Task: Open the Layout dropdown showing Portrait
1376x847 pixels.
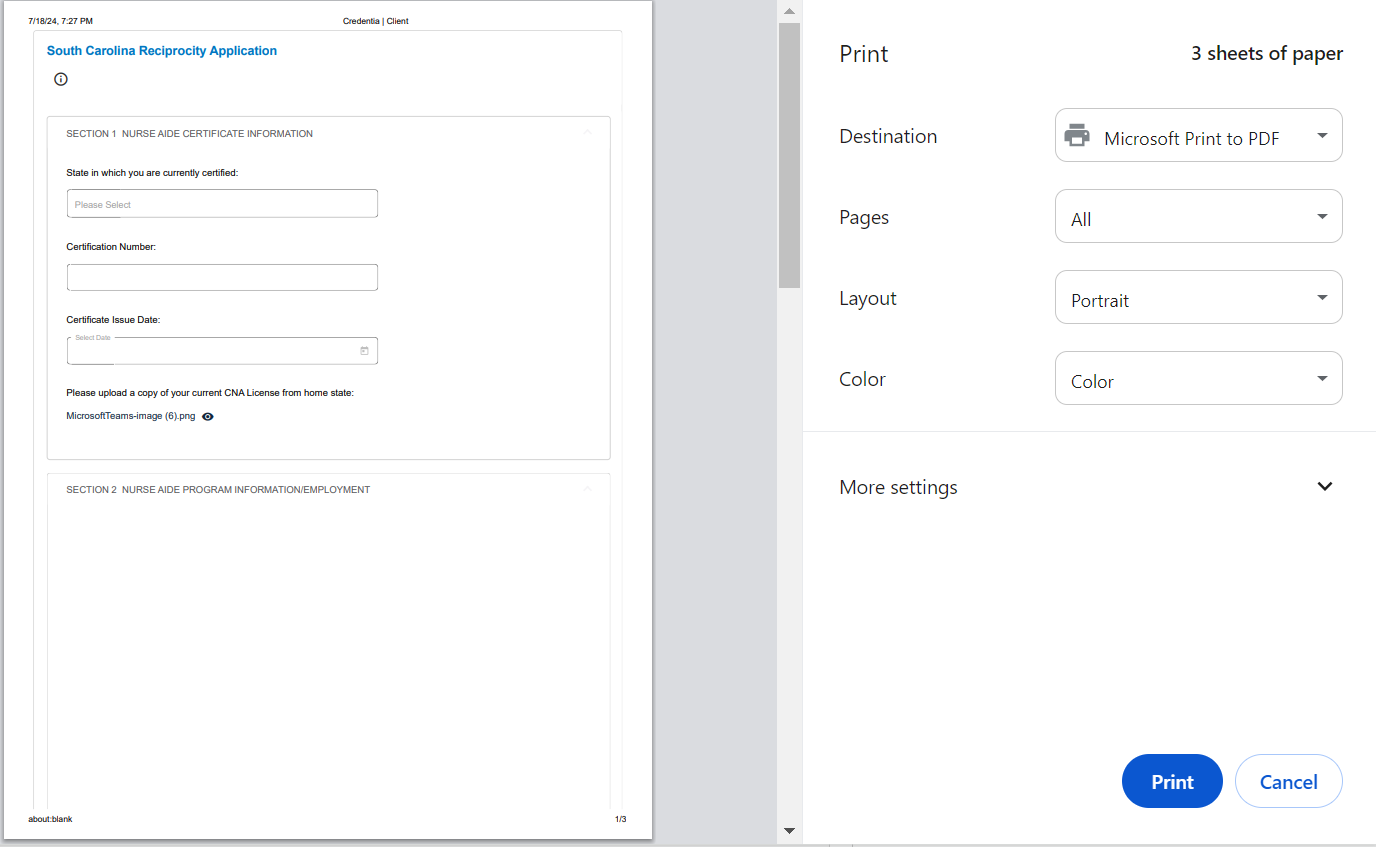Action: (x=1198, y=298)
